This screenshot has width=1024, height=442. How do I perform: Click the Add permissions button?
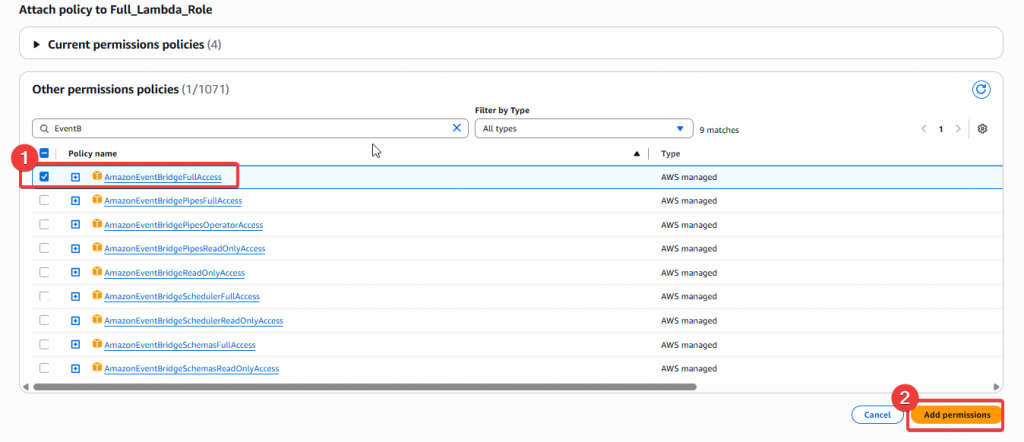pyautogui.click(x=957, y=415)
